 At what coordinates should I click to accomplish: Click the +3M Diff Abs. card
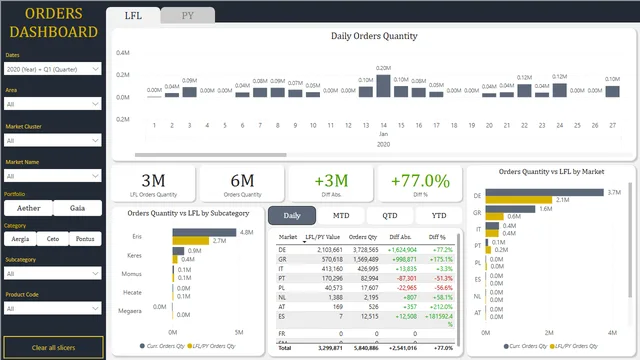pyautogui.click(x=331, y=184)
